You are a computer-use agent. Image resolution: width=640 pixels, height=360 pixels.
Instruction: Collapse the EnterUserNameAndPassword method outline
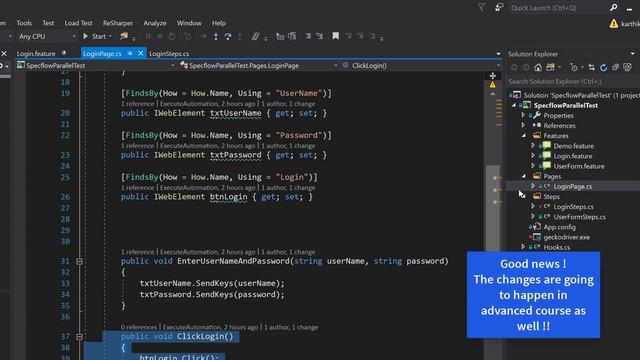pyautogui.click(x=79, y=261)
